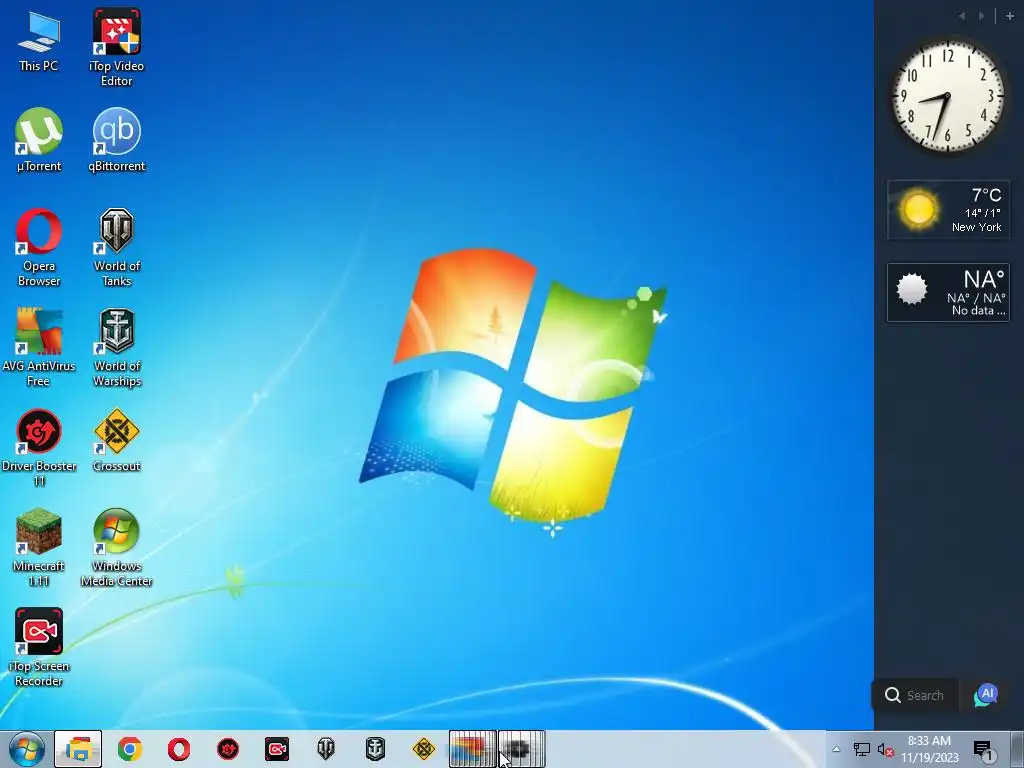The height and width of the screenshot is (768, 1024).
Task: Select the µTorrent desktop shortcut
Action: (x=39, y=140)
